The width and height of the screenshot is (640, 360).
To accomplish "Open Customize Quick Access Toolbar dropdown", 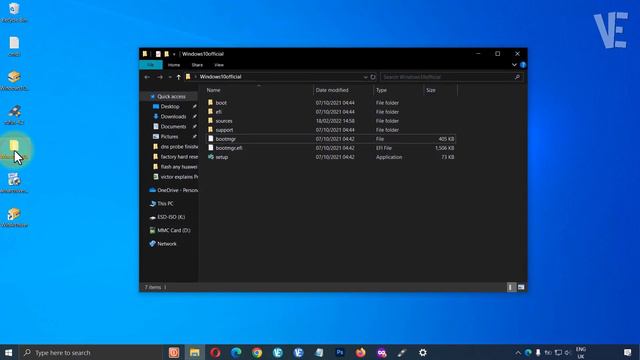I will (174, 54).
